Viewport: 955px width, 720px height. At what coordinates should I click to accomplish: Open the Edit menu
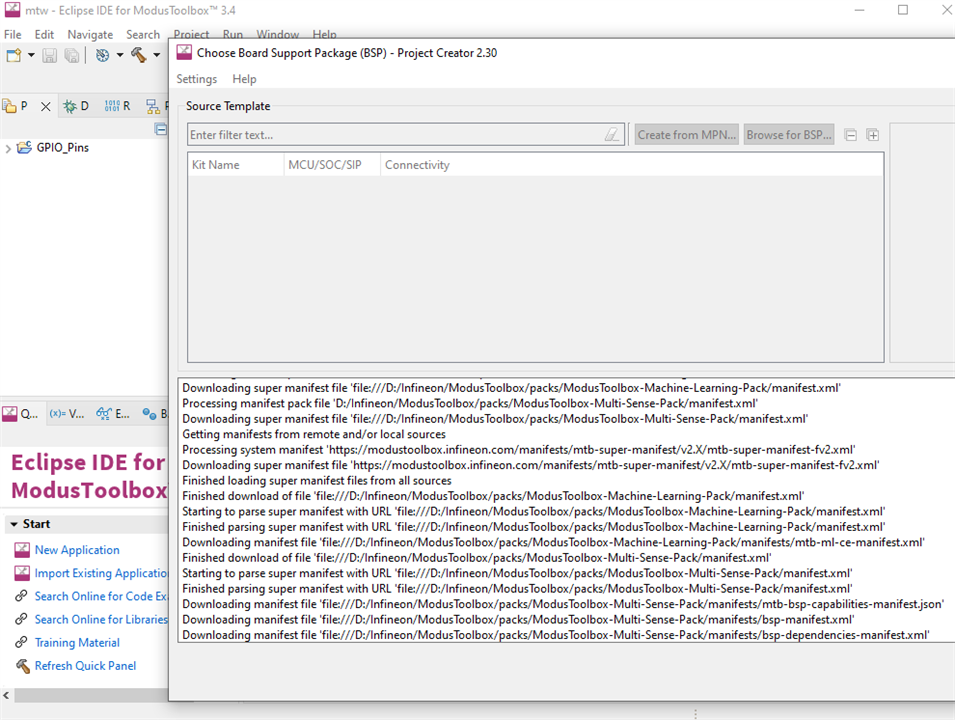[44, 35]
